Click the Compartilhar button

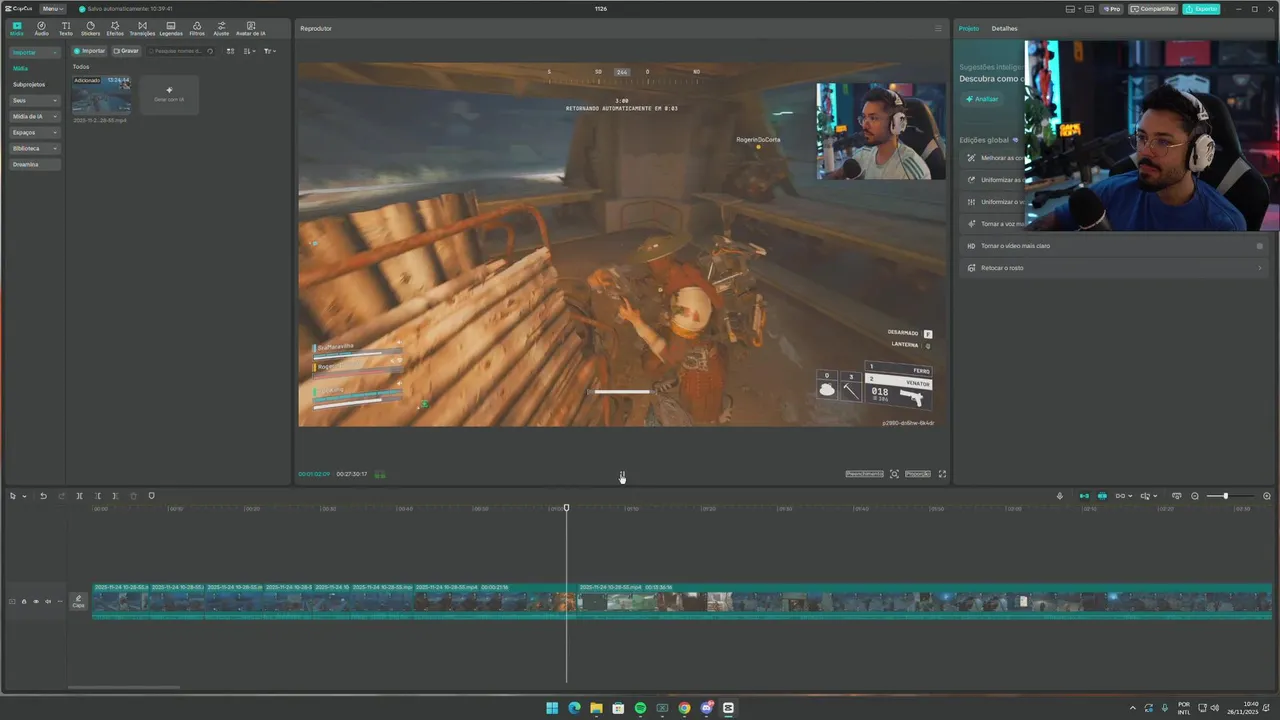point(1153,8)
